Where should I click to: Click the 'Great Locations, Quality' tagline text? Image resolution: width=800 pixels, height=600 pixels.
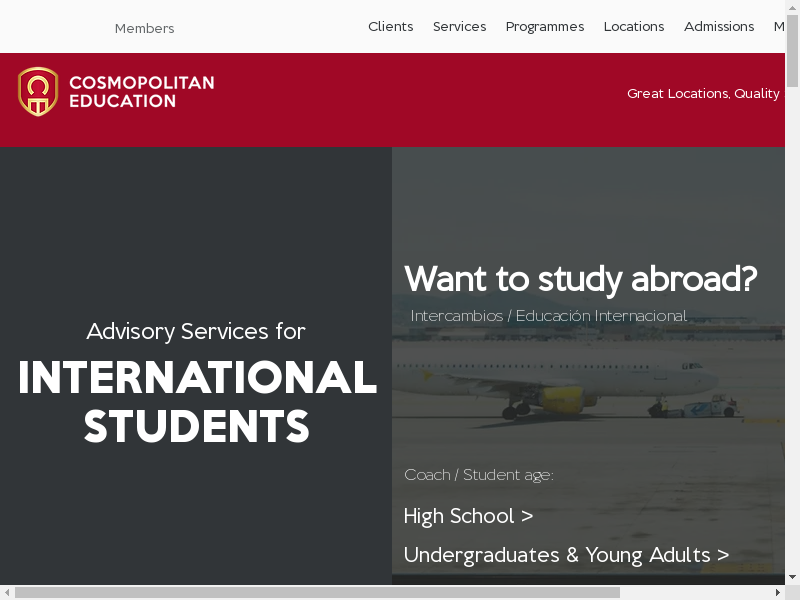pyautogui.click(x=702, y=93)
